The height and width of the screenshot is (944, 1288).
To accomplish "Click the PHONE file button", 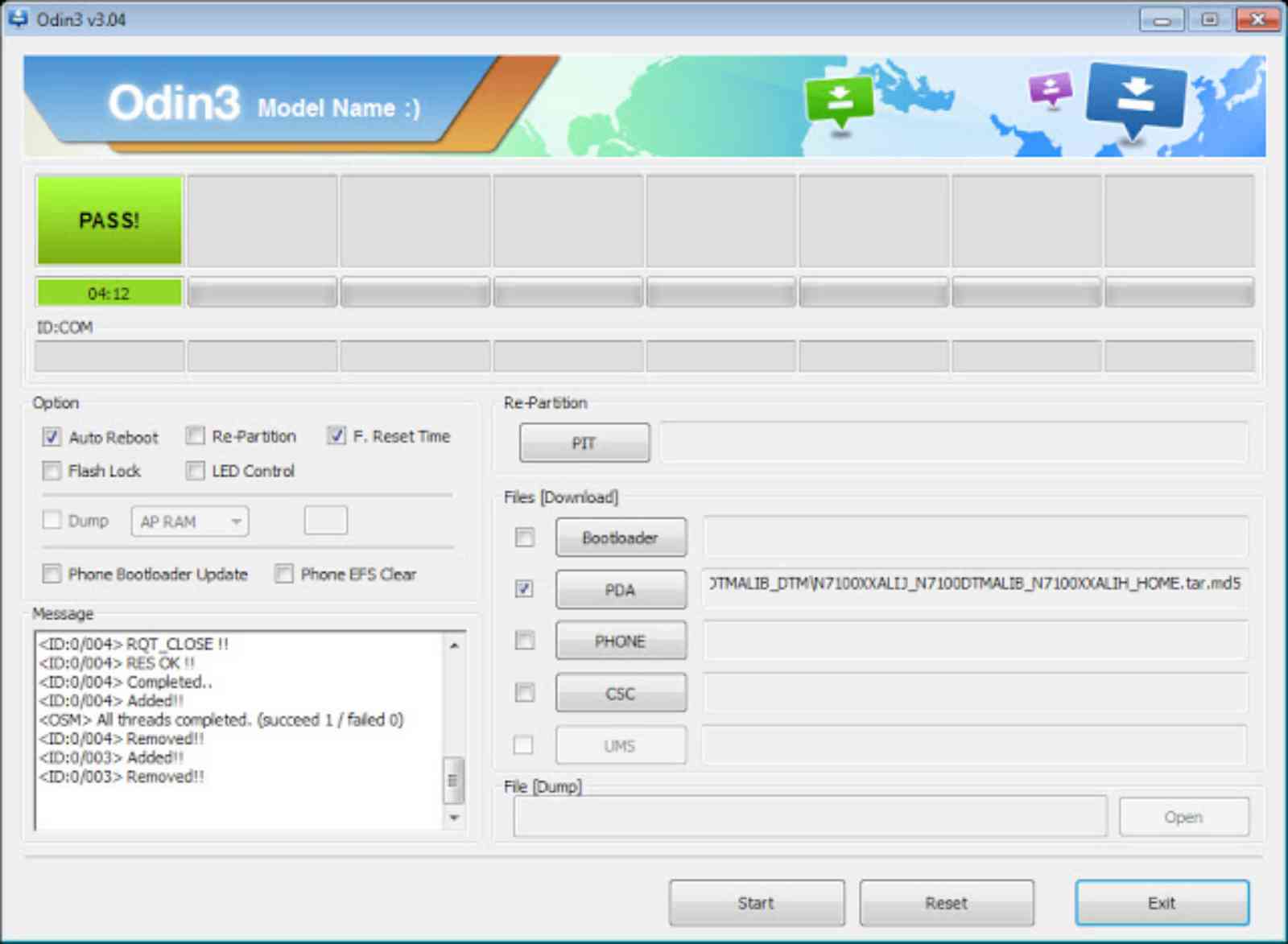I will (621, 641).
